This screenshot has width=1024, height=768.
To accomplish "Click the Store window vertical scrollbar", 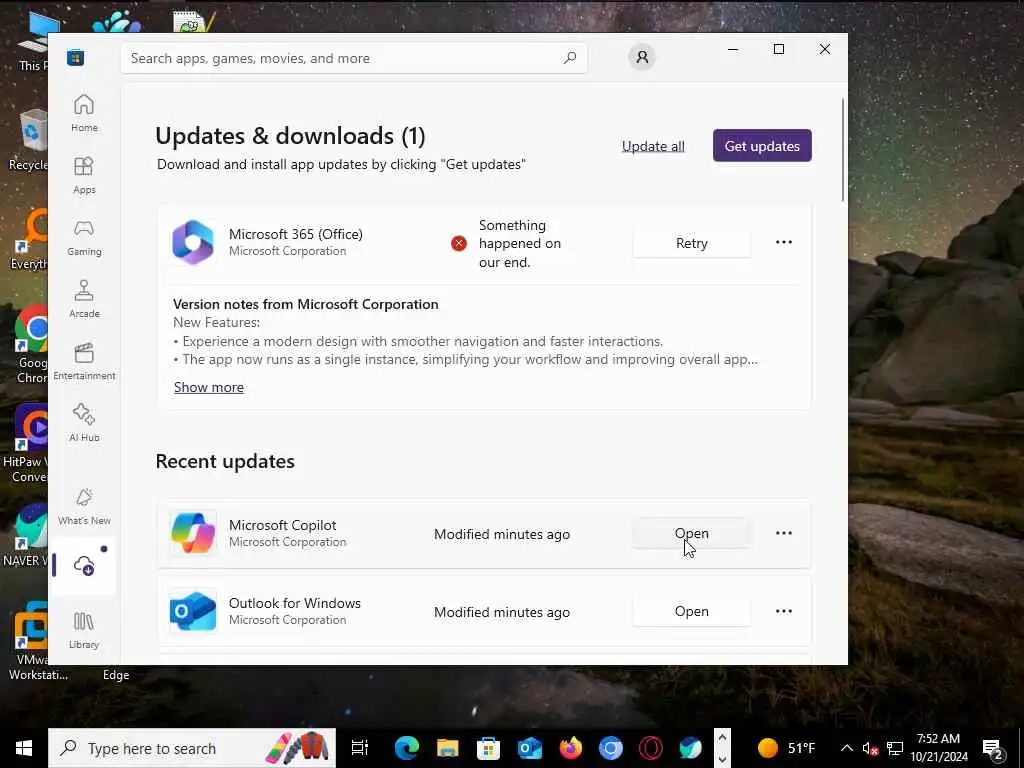I will (843, 150).
